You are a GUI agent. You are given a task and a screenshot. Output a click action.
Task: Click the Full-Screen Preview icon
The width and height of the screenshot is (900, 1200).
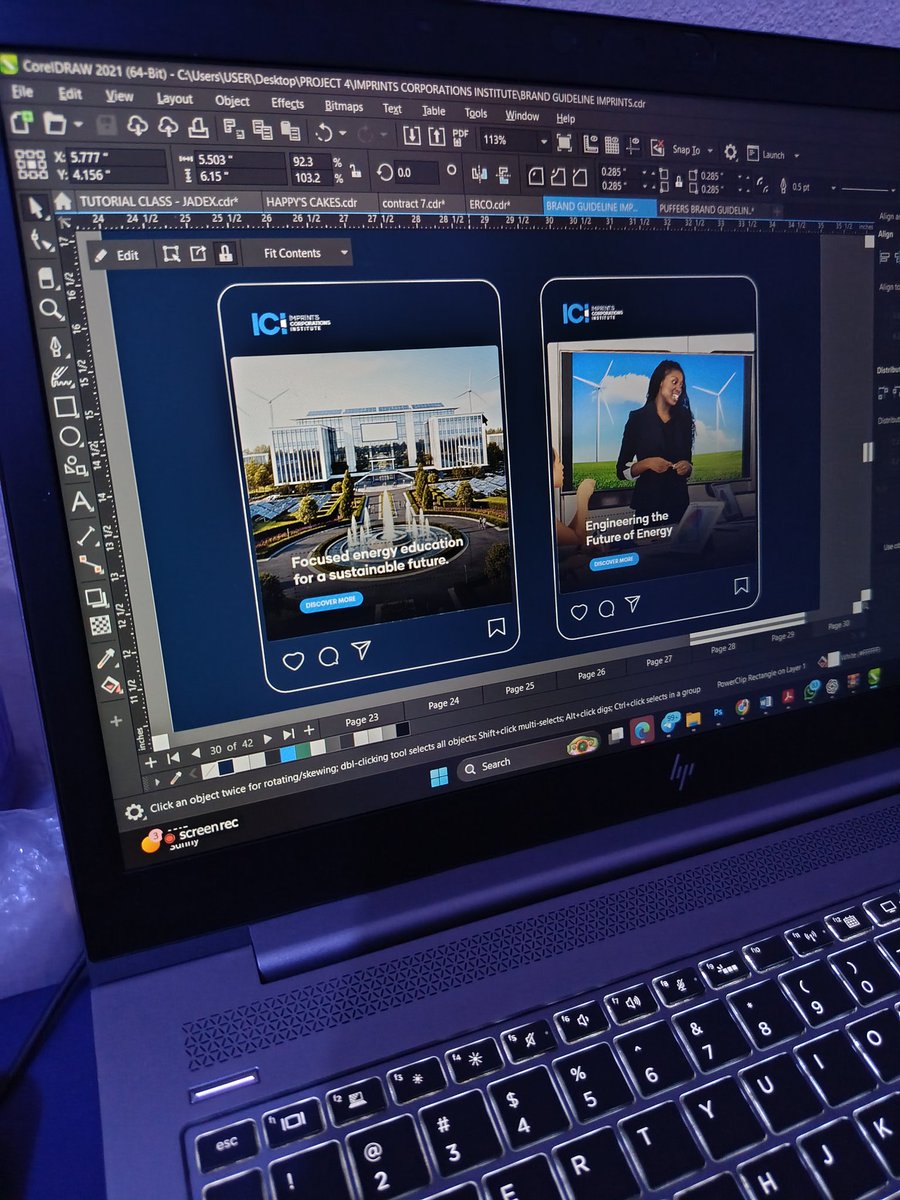[x=564, y=142]
